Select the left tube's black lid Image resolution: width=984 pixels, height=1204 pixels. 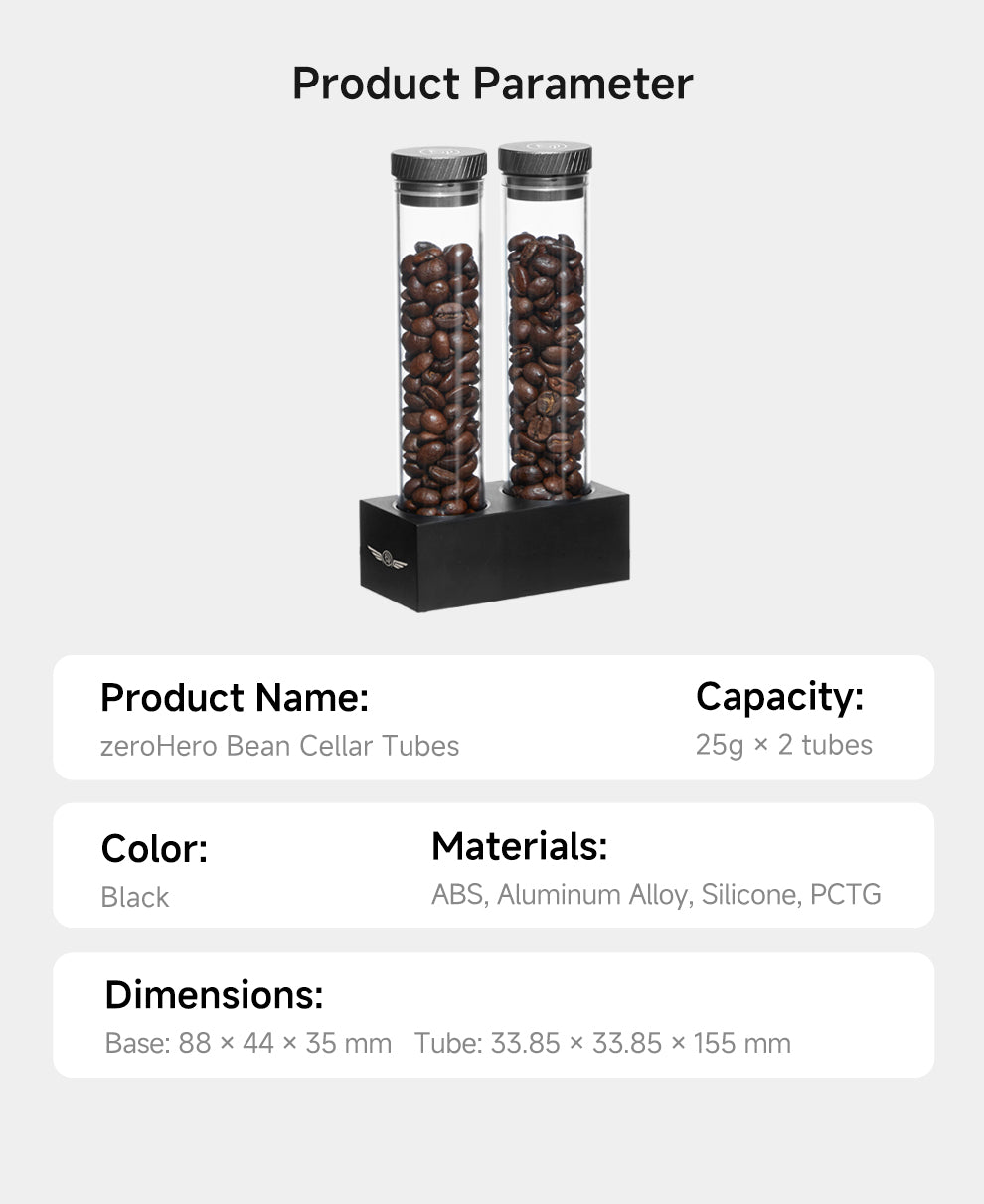click(438, 164)
